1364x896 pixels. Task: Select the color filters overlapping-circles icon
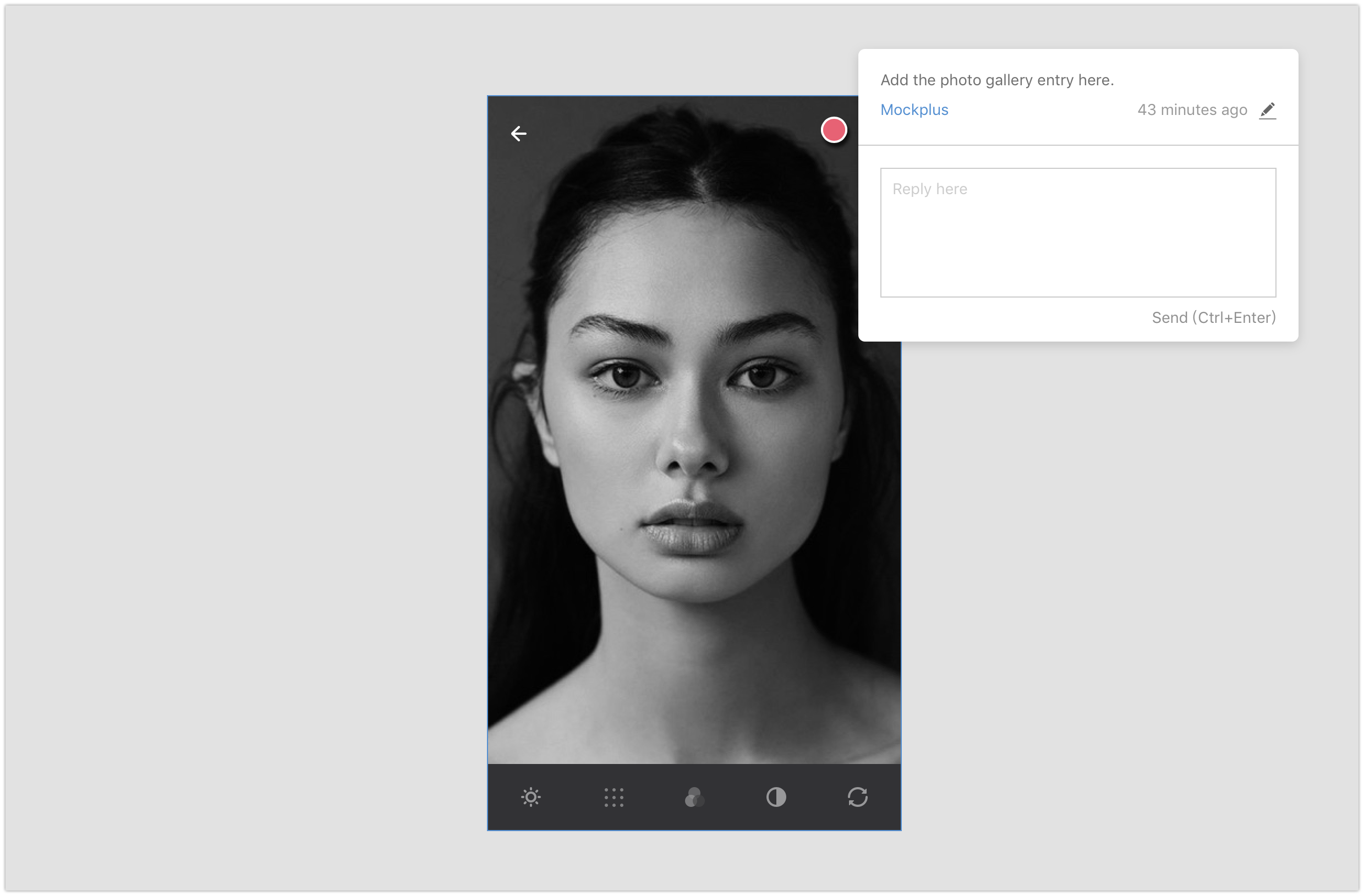[694, 797]
